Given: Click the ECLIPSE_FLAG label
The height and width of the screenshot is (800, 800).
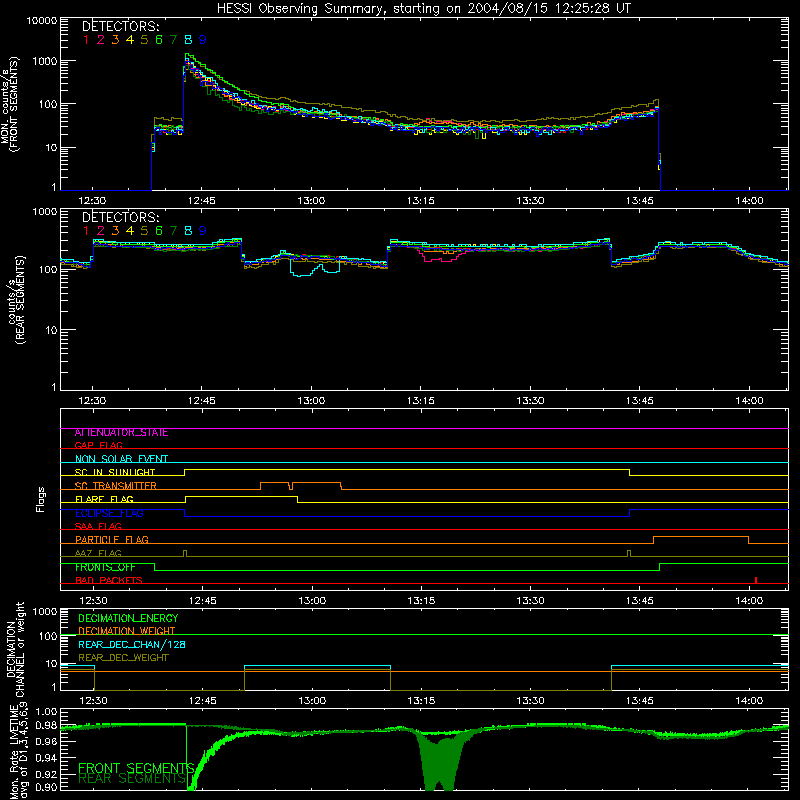Looking at the screenshot, I should tap(109, 513).
